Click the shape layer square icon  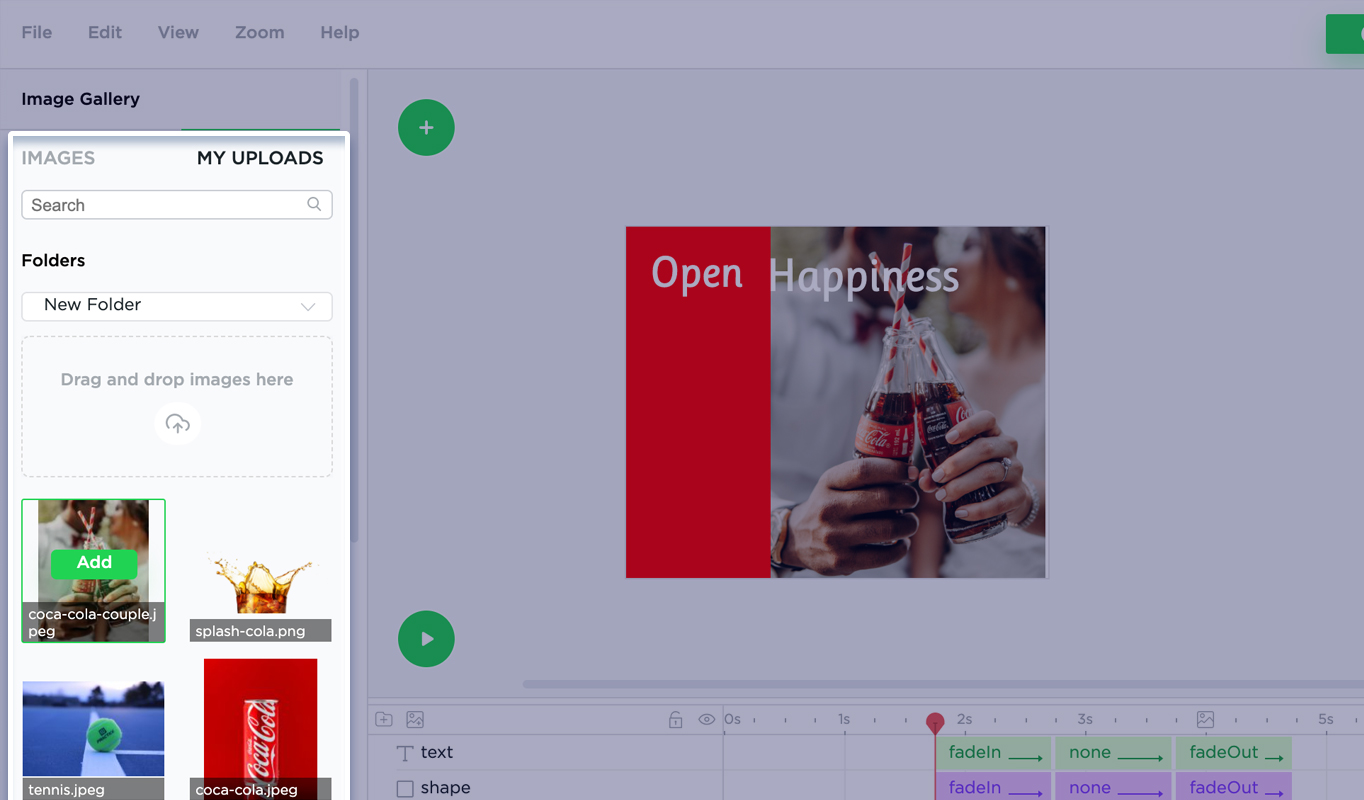click(405, 788)
